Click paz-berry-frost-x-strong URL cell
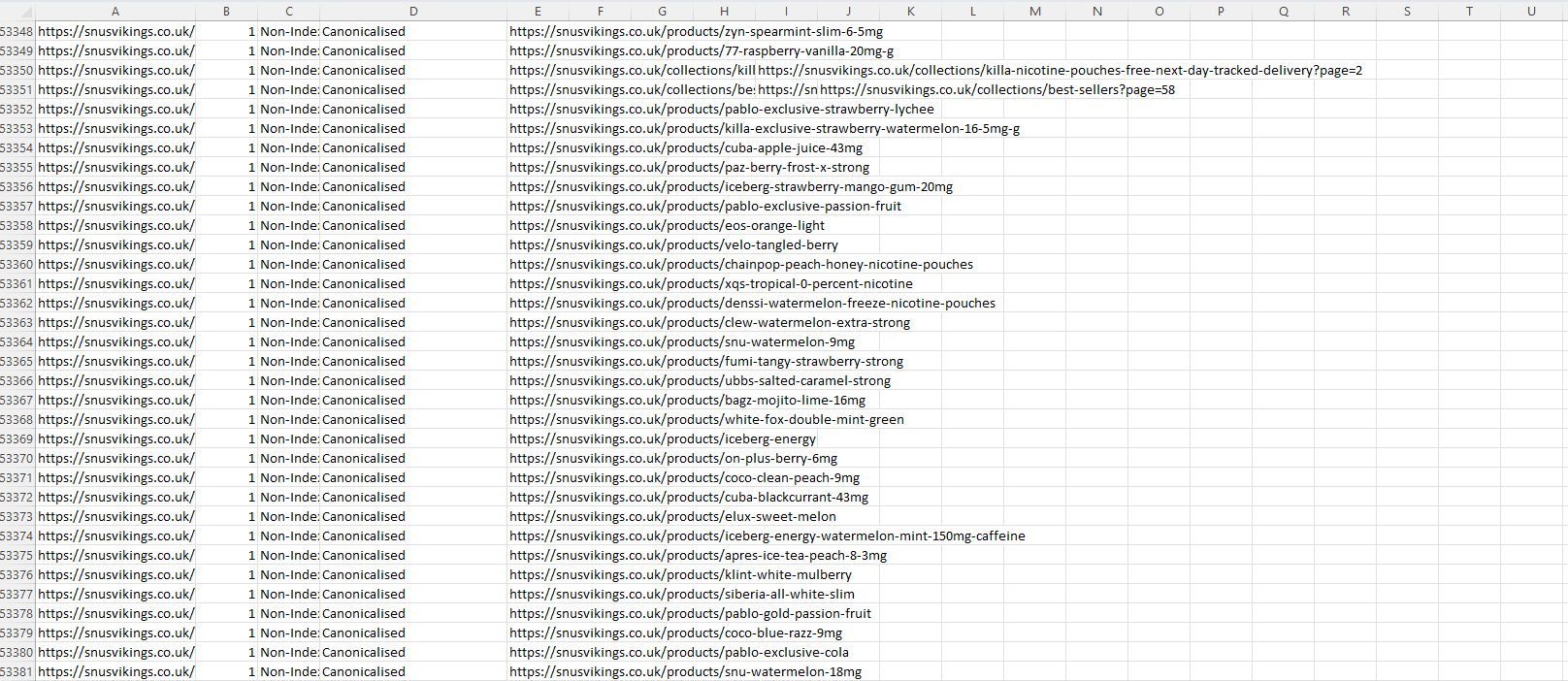Screen dimensions: 1568x681 point(689,167)
